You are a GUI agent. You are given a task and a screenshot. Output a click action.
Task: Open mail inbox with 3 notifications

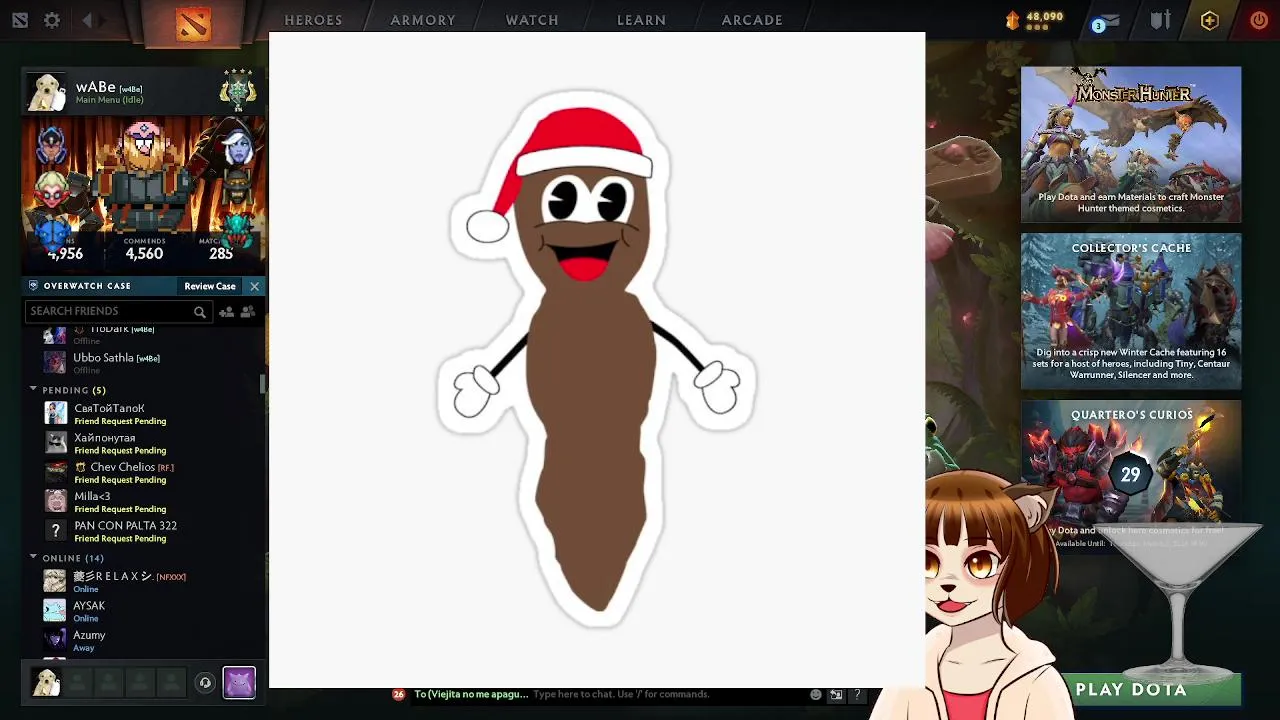[1105, 22]
